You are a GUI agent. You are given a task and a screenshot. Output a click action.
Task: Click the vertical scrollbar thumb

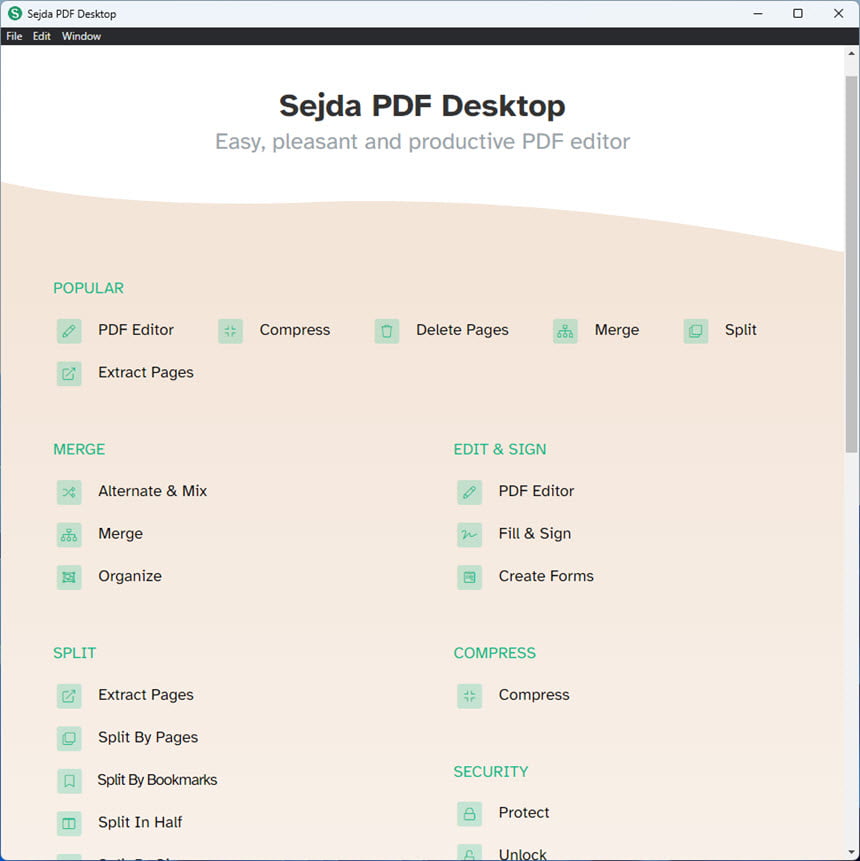851,265
